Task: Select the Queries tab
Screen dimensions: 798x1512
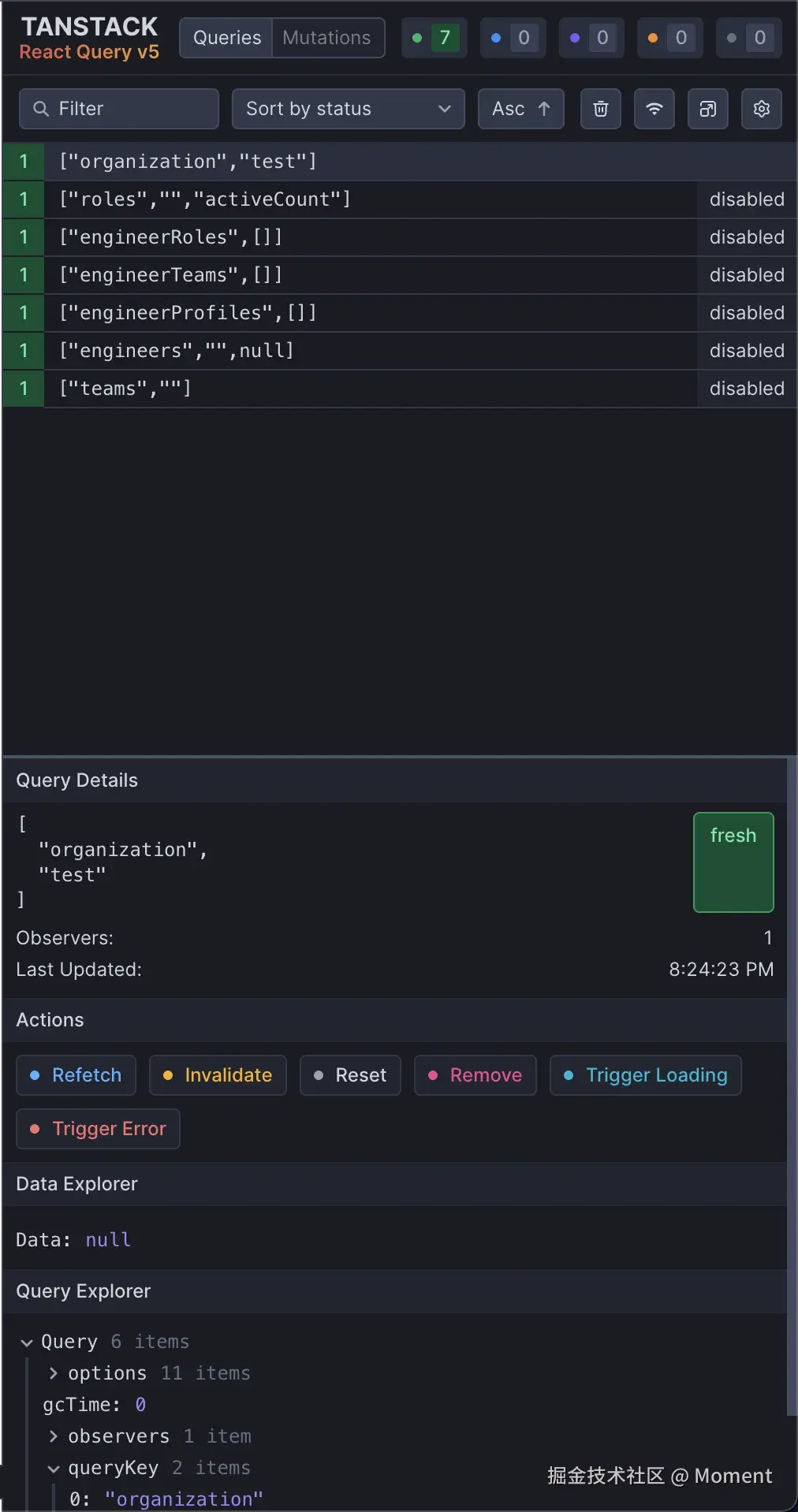Action: click(x=227, y=38)
